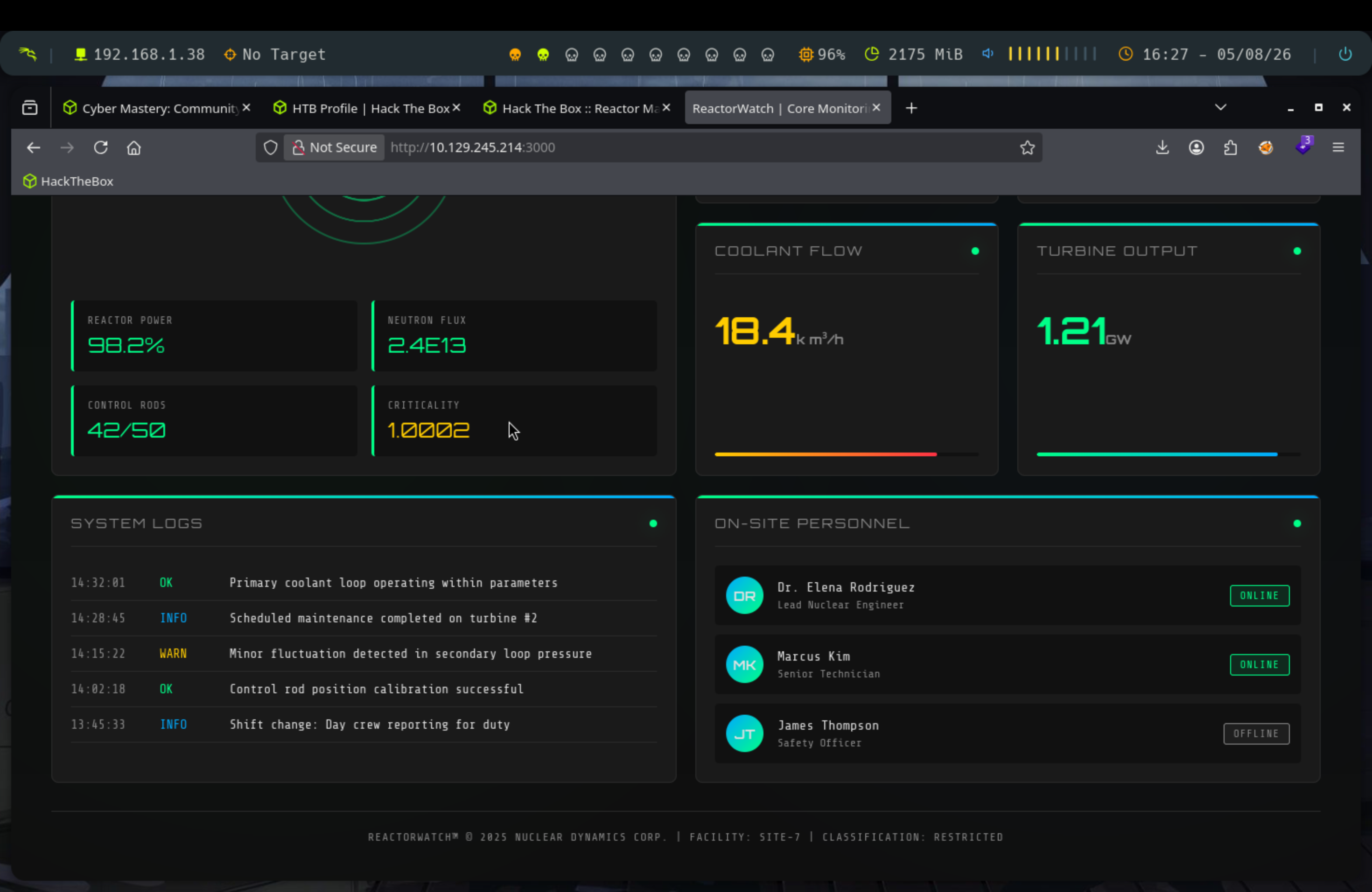Click the System Logs status dot
1372x892 pixels.
pos(653,523)
